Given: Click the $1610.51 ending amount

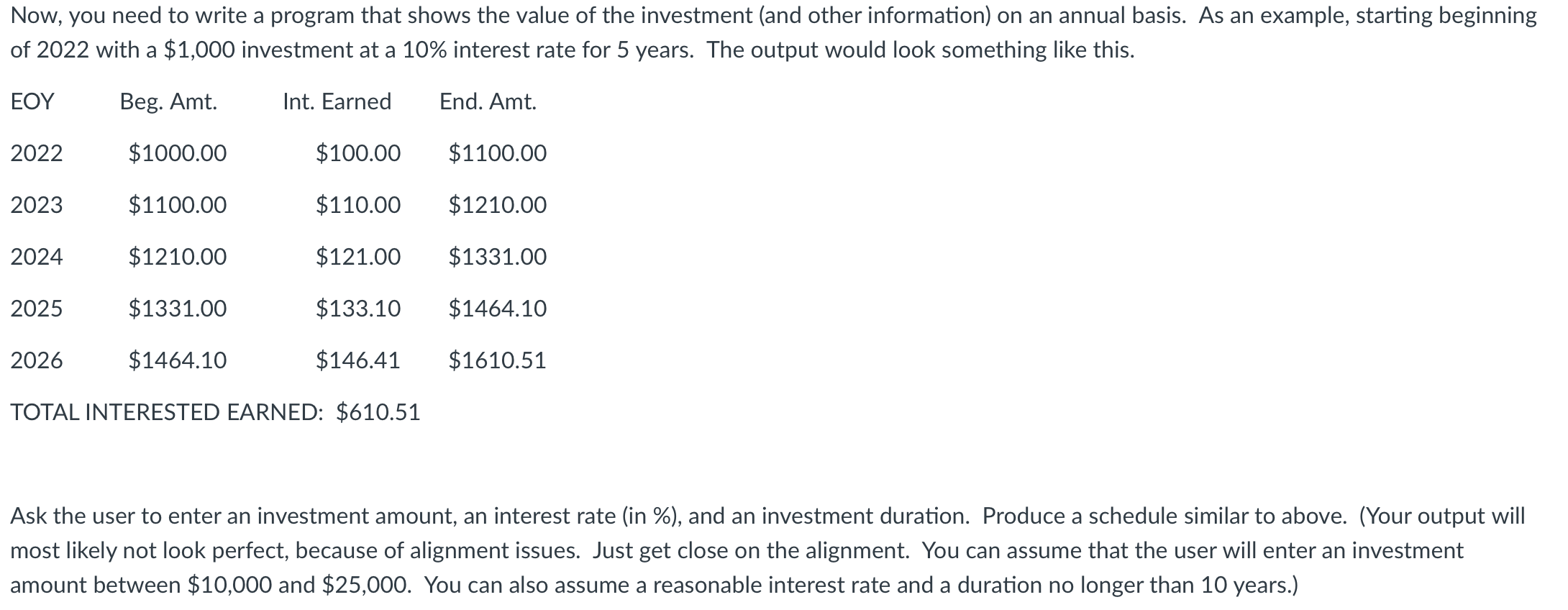Looking at the screenshot, I should (x=498, y=360).
